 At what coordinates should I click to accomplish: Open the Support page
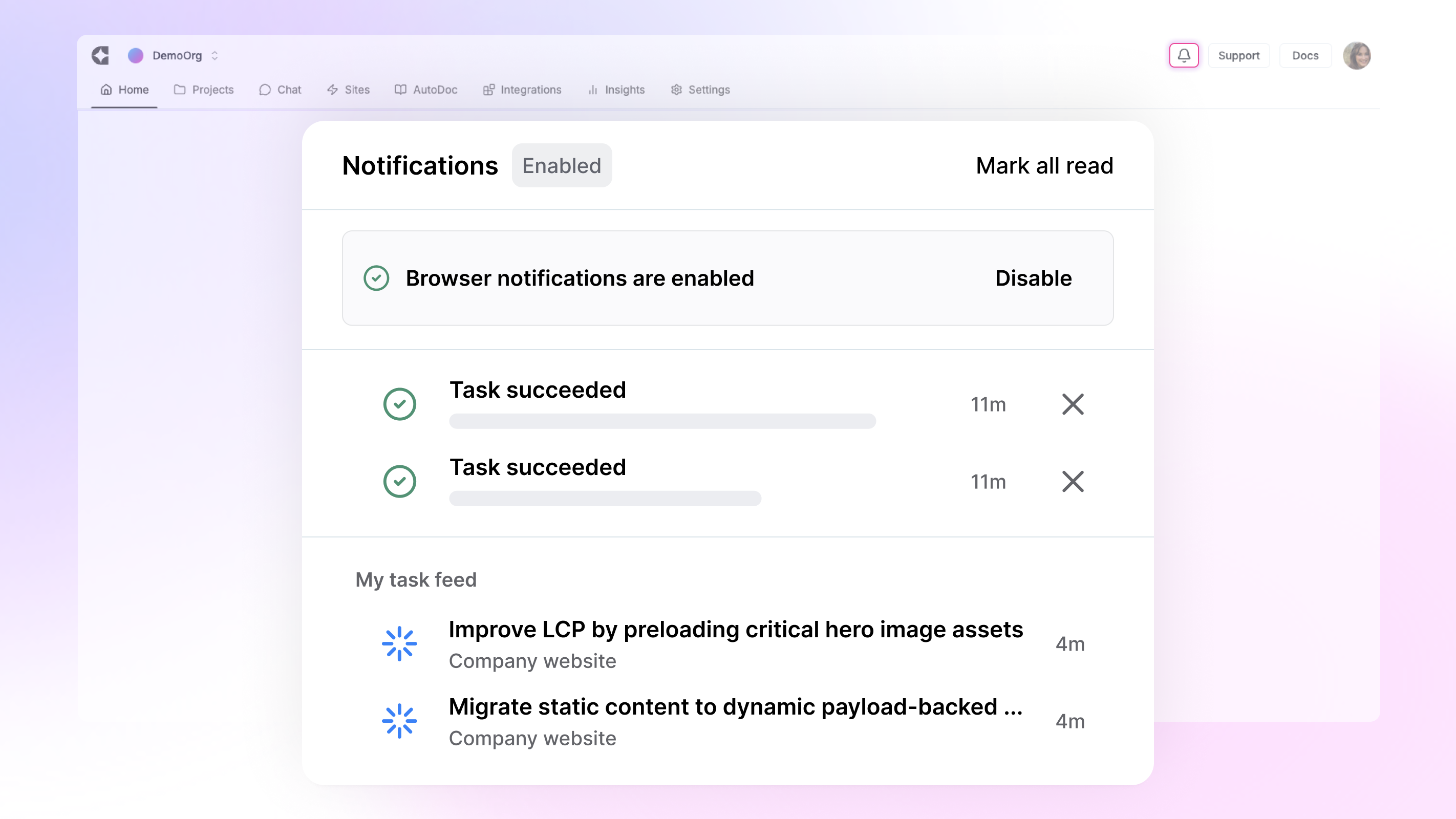(1238, 55)
